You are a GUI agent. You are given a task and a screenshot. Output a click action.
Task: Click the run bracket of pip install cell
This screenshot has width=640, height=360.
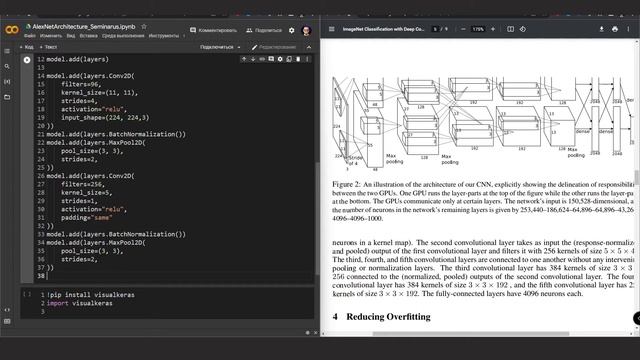click(x=27, y=294)
